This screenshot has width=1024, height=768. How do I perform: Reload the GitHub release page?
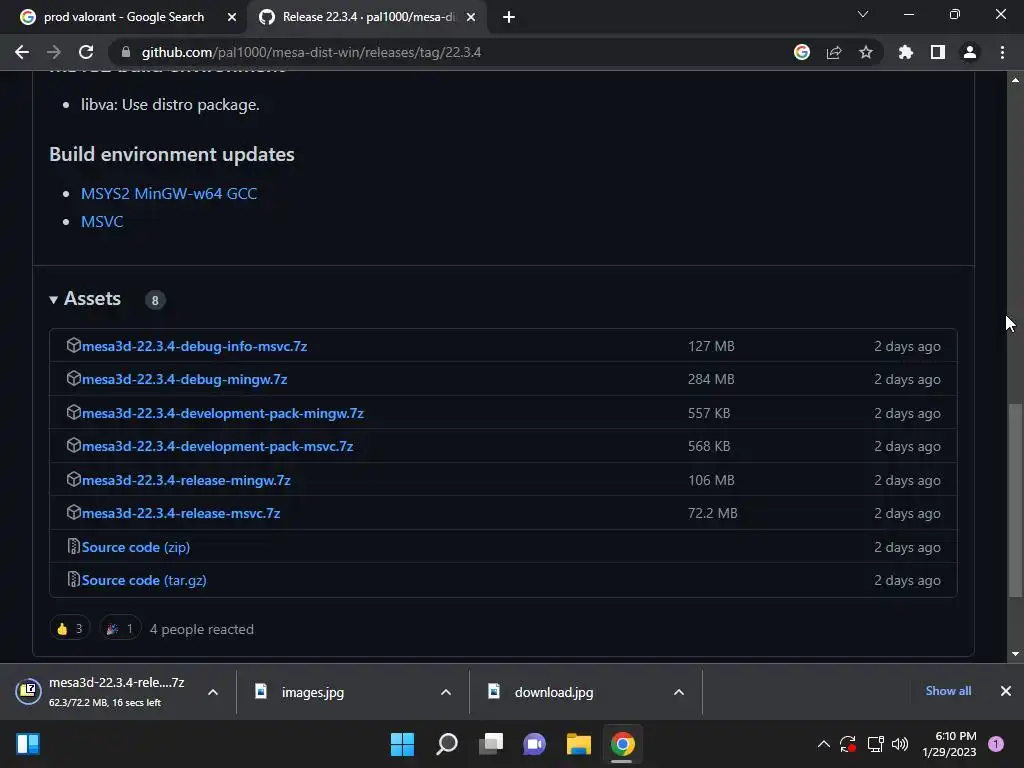click(86, 52)
